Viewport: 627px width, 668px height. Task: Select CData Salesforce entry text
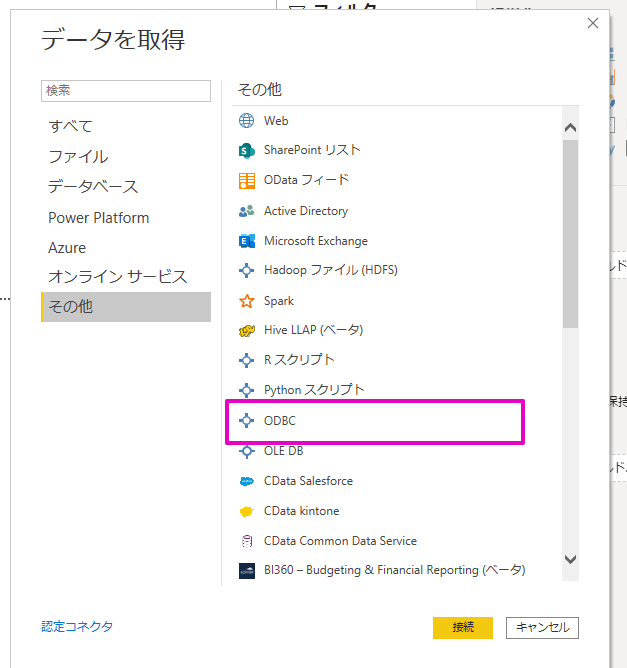tap(308, 481)
